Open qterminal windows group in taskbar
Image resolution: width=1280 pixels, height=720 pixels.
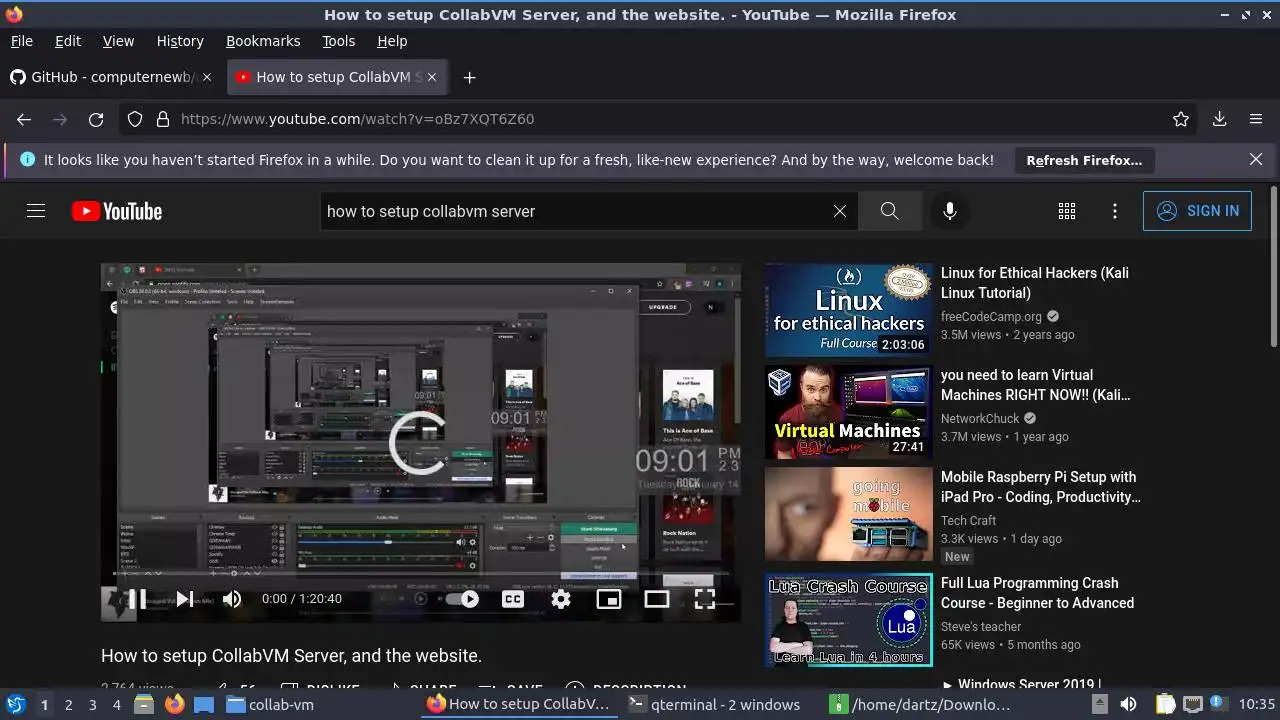click(x=714, y=704)
